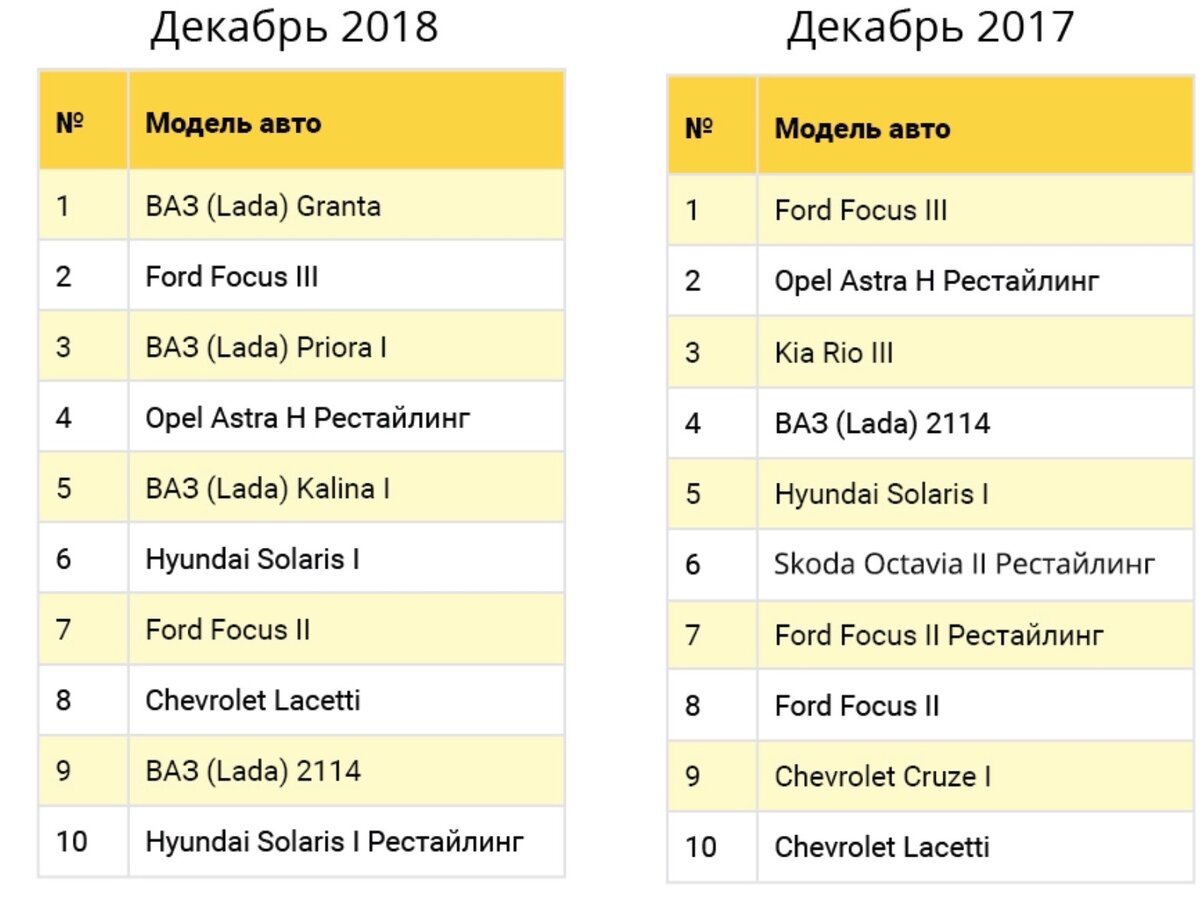Click Ford Focus II Рестайлинг row
The height and width of the screenshot is (898, 1200).
coord(930,635)
